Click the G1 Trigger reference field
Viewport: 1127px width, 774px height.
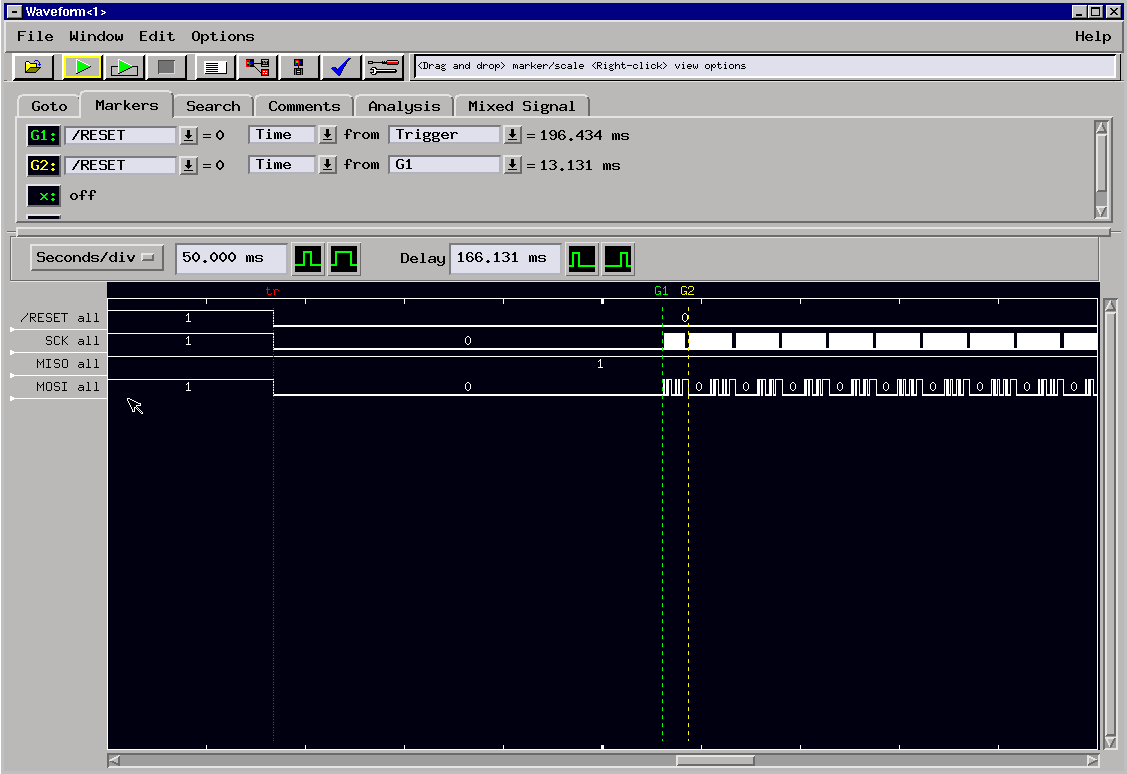coord(444,134)
